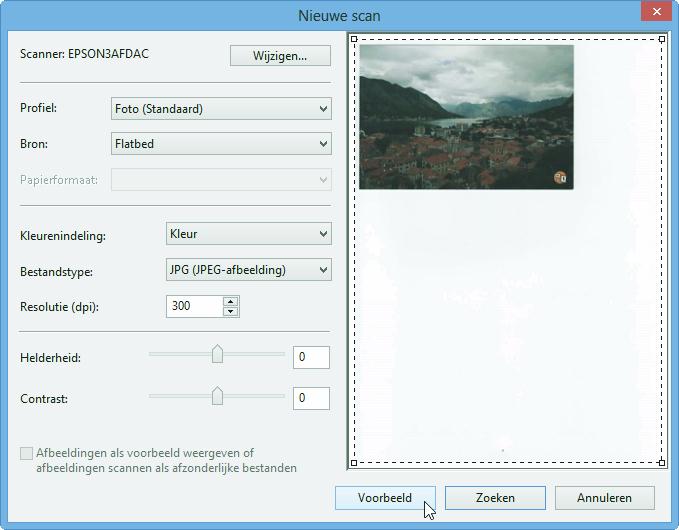Click the Resolutie (dpi) value field
This screenshot has height=530, width=679.
[x=194, y=306]
